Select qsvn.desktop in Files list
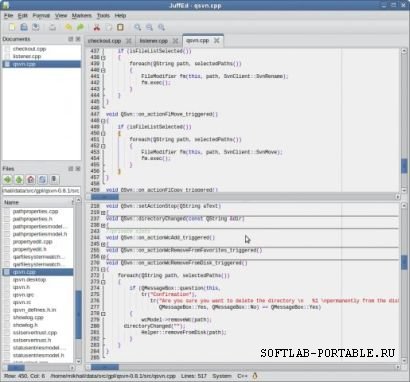 point(38,279)
